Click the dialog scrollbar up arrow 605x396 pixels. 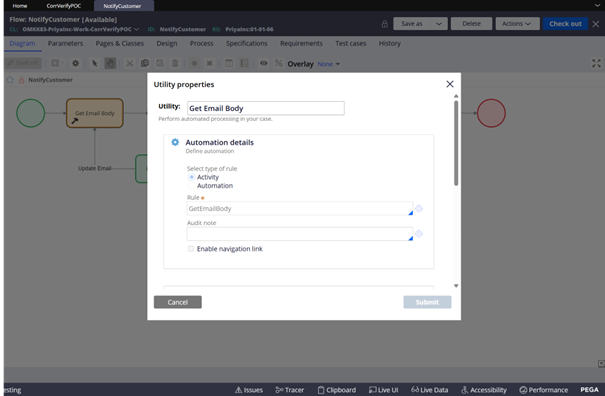[456, 96]
